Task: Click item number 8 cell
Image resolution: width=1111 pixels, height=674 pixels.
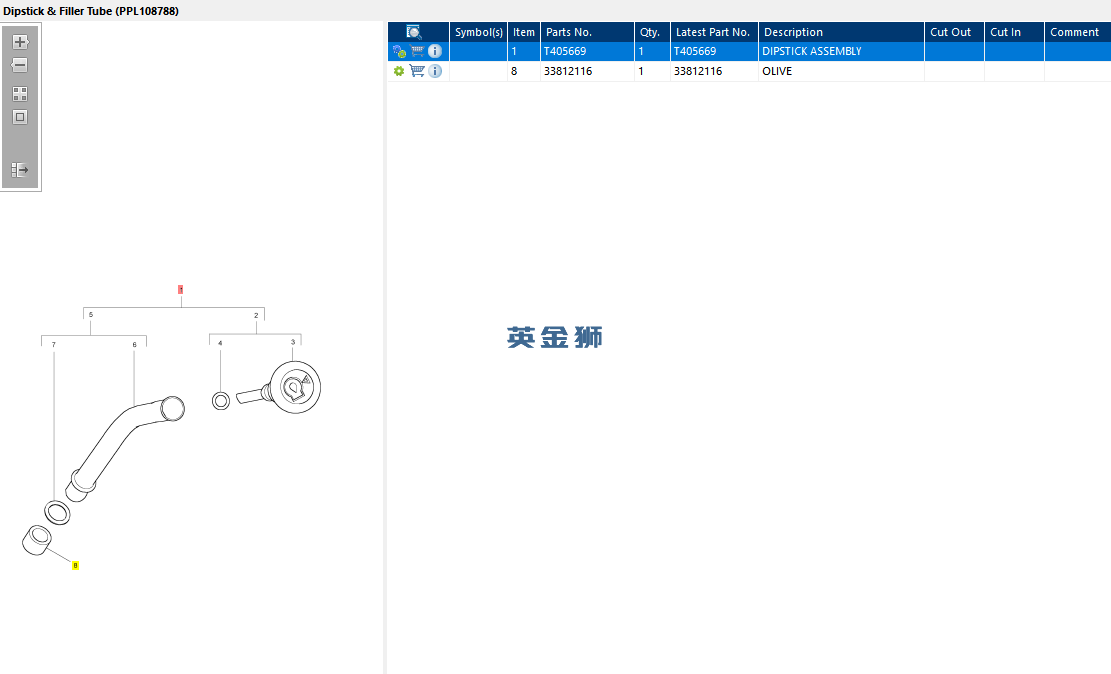Action: pos(524,71)
